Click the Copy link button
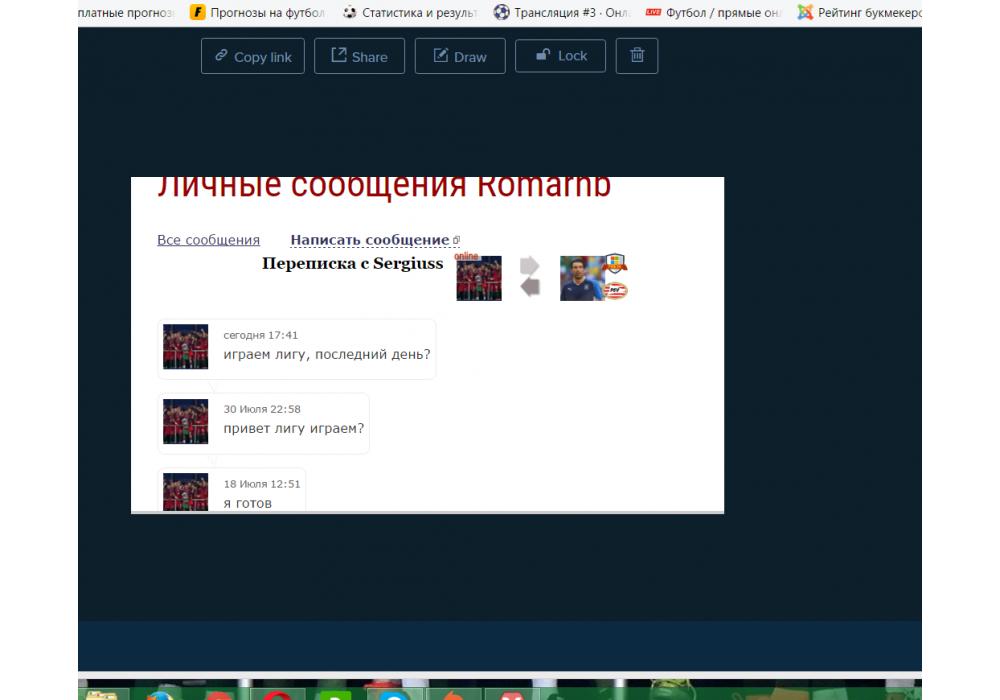The width and height of the screenshot is (1000, 700). coord(253,56)
